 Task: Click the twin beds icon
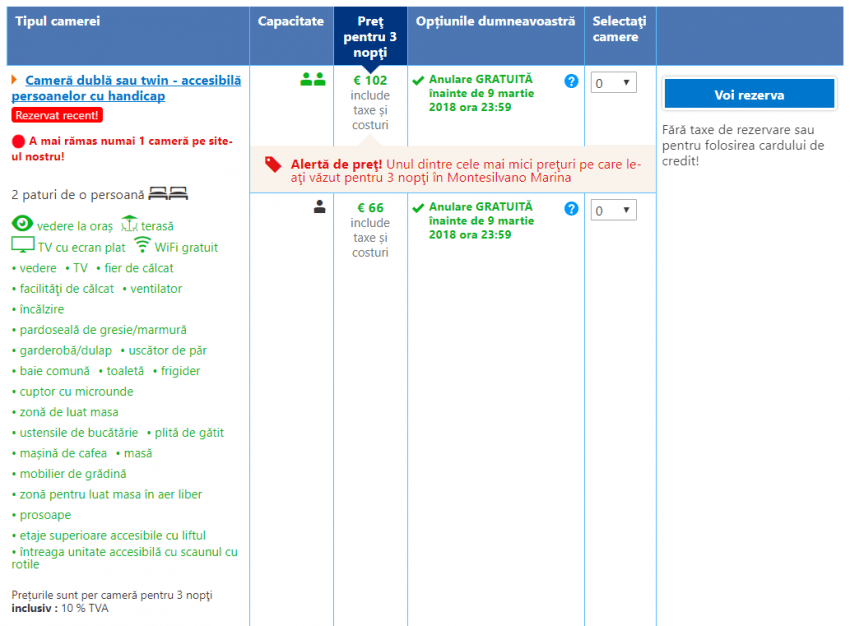(x=168, y=193)
